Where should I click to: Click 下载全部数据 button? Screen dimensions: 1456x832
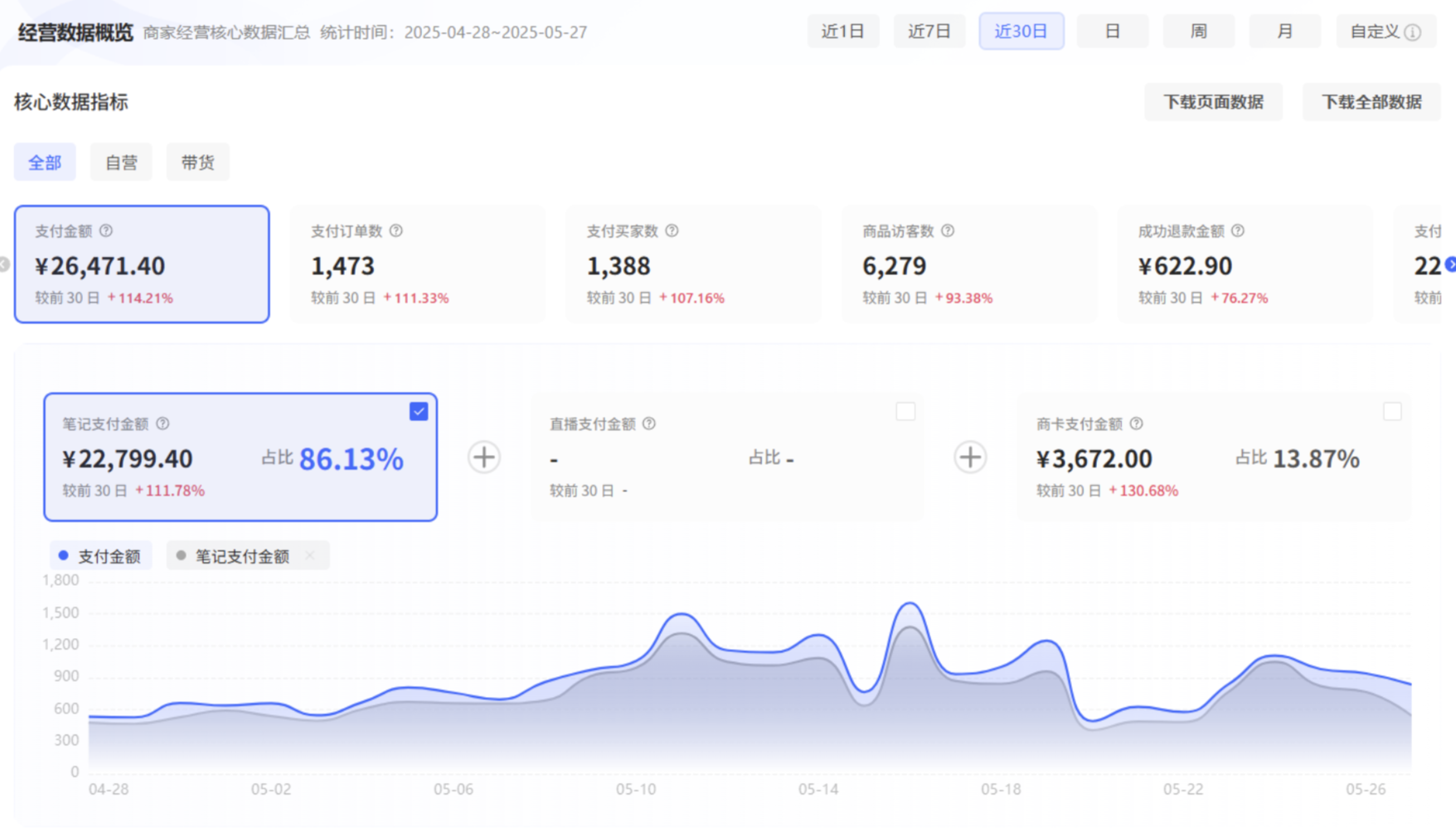(x=1371, y=102)
